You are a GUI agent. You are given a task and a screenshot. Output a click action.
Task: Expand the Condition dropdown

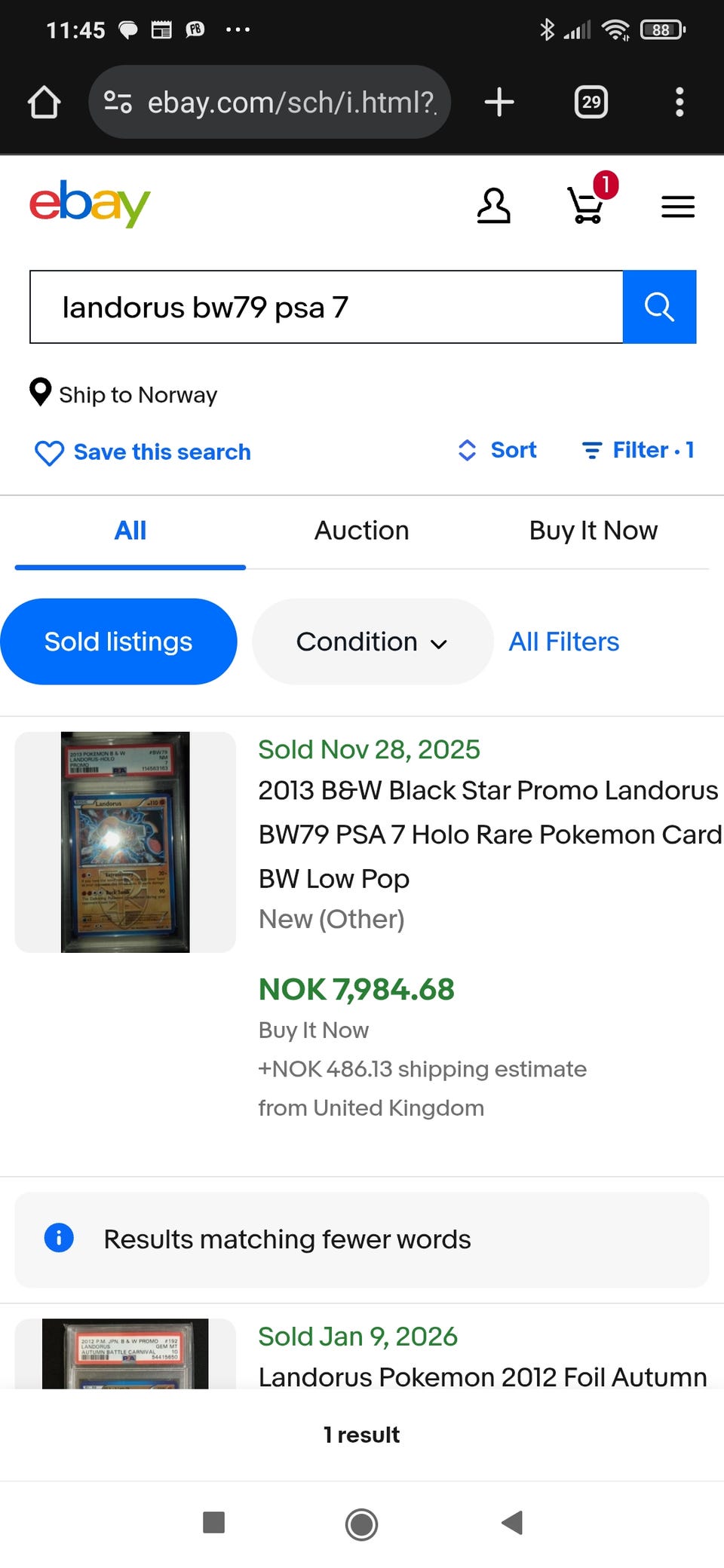coord(372,642)
